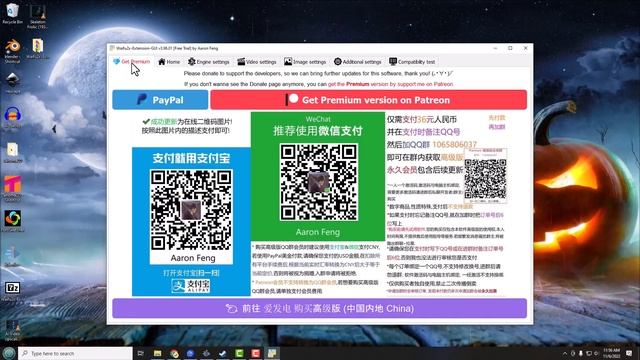640x360 pixels.
Task: Click the Skeleton desktop shortcut icon
Action: [38, 16]
